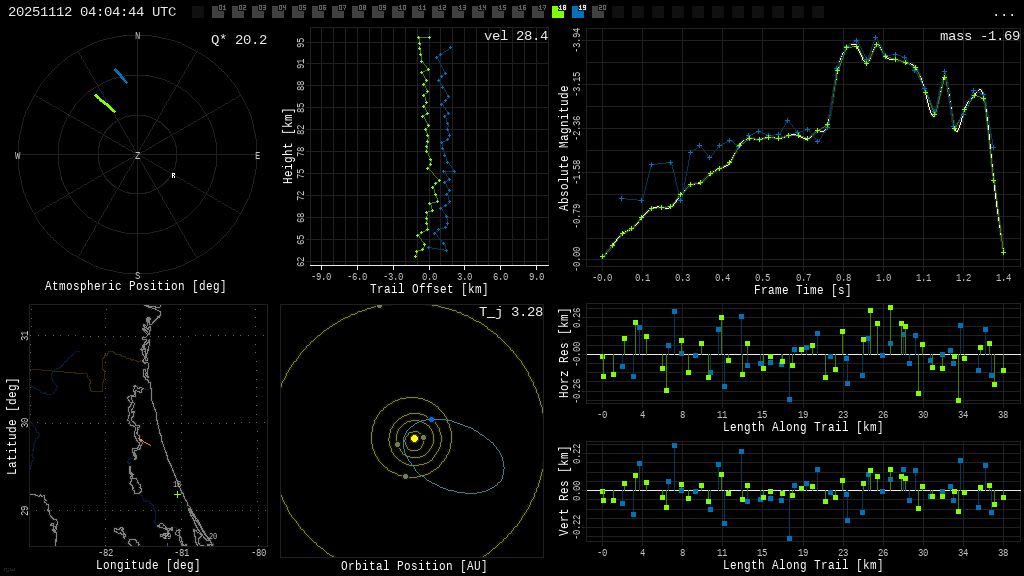Select the gray station 01 box
The width and height of the screenshot is (1024, 576).
[x=218, y=12]
